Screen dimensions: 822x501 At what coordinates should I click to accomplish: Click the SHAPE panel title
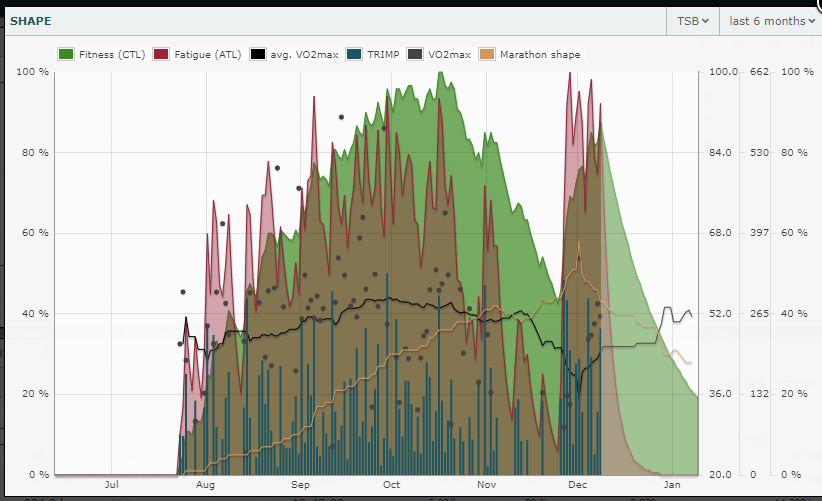click(31, 20)
